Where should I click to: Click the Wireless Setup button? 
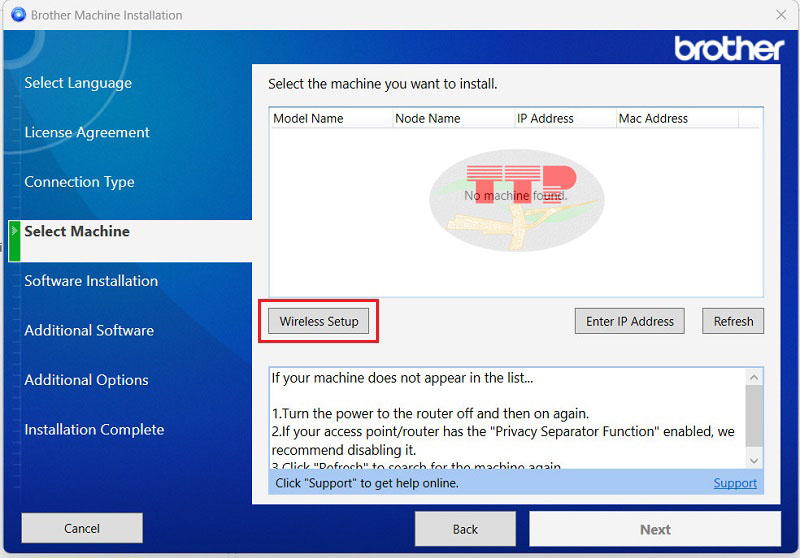318,321
